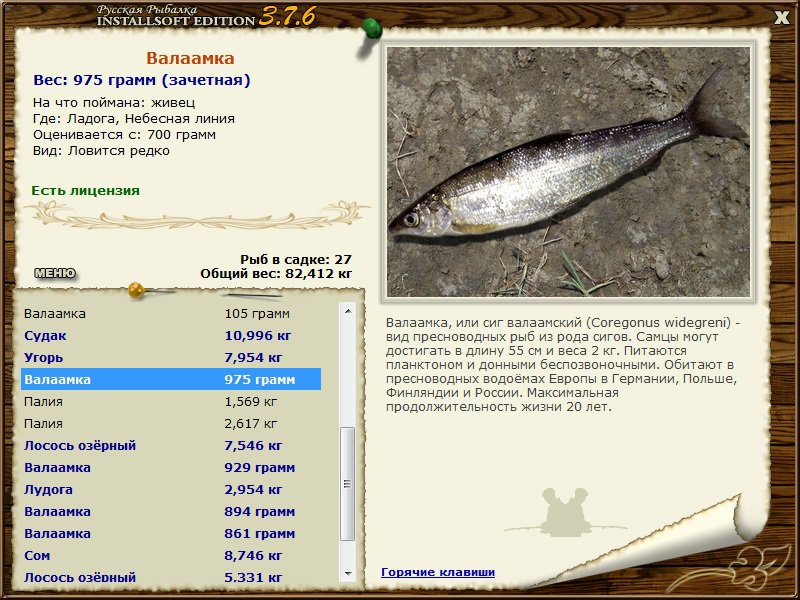Click the yellow pushpin above fish list
The width and height of the screenshot is (800, 600).
(136, 290)
